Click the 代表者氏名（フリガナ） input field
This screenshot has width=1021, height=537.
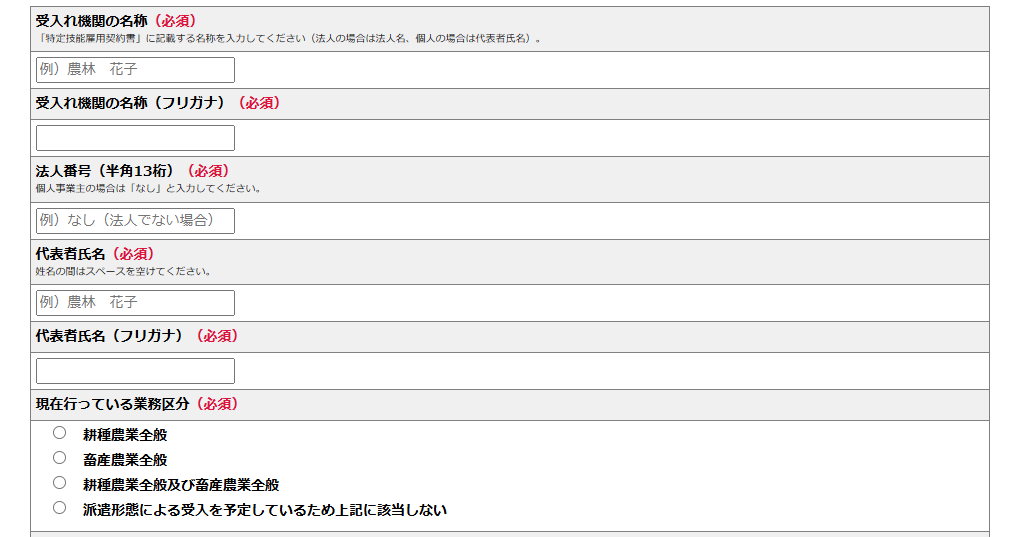point(135,371)
